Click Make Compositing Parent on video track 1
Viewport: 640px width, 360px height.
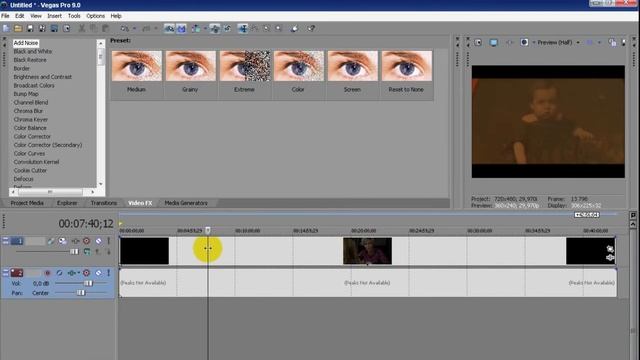tap(98, 252)
